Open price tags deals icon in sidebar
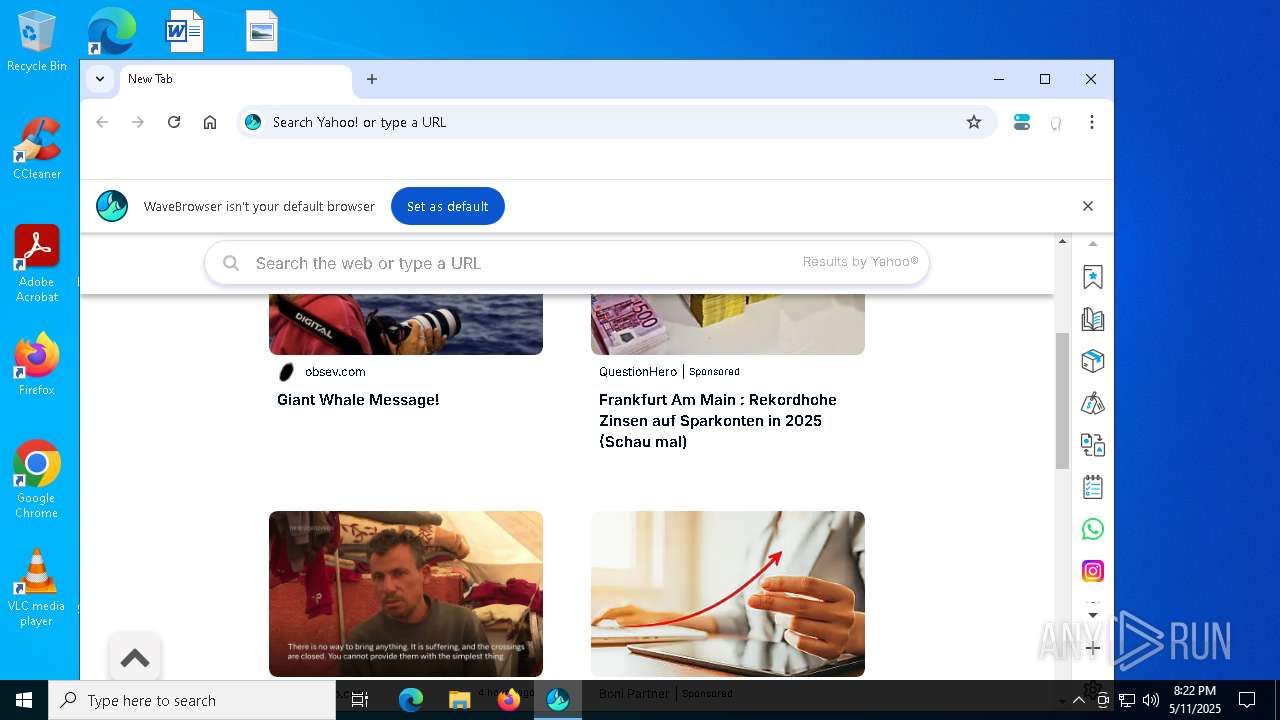Image resolution: width=1280 pixels, height=720 pixels. tap(1093, 403)
